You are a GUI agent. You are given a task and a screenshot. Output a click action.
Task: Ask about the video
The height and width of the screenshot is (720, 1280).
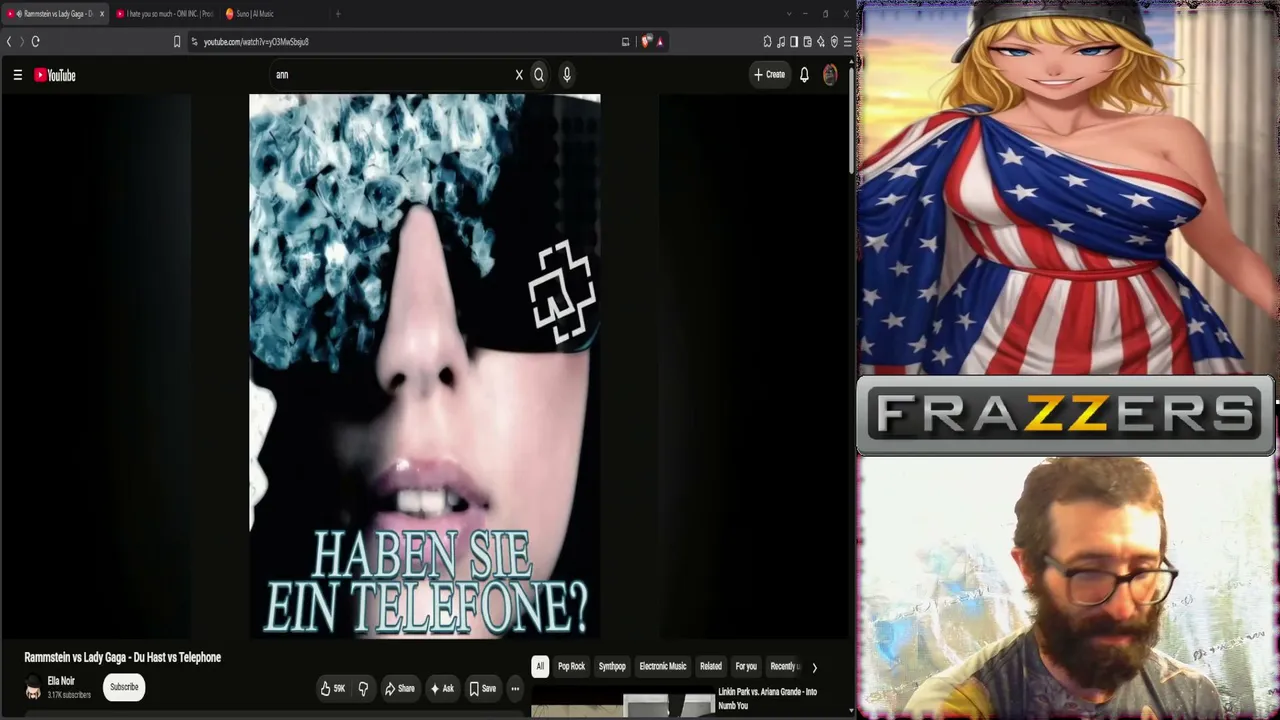point(442,688)
